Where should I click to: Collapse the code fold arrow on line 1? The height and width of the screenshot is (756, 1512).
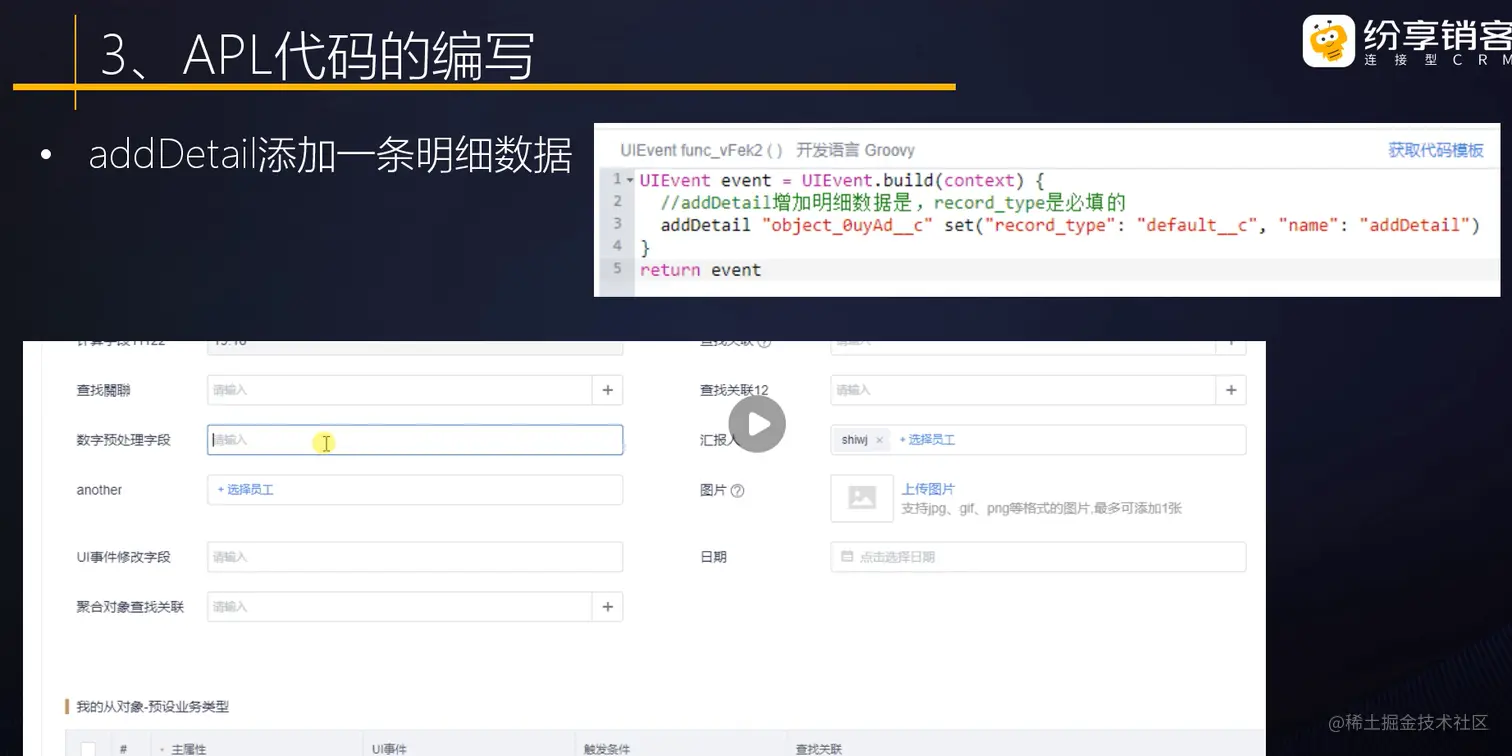pyautogui.click(x=630, y=180)
